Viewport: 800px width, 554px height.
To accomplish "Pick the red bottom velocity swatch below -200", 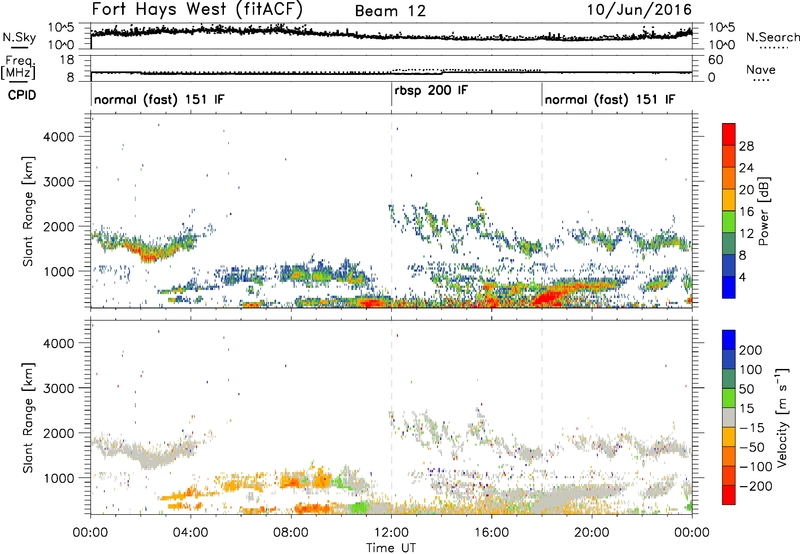I will 729,495.
